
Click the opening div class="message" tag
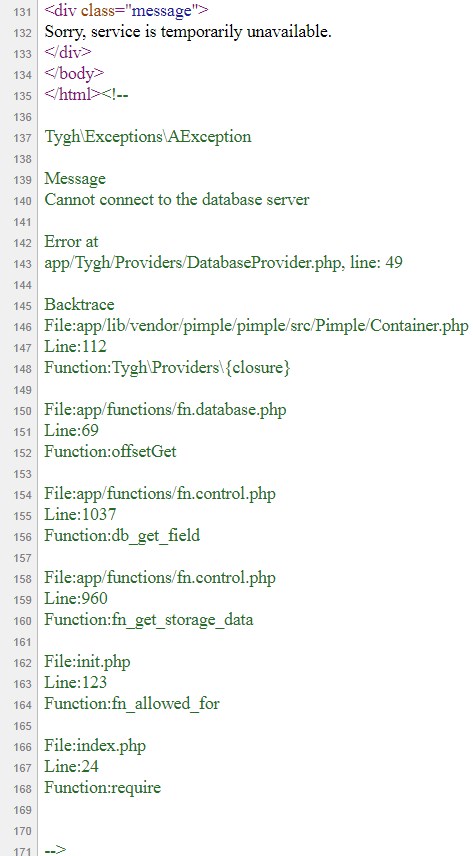coord(127,10)
